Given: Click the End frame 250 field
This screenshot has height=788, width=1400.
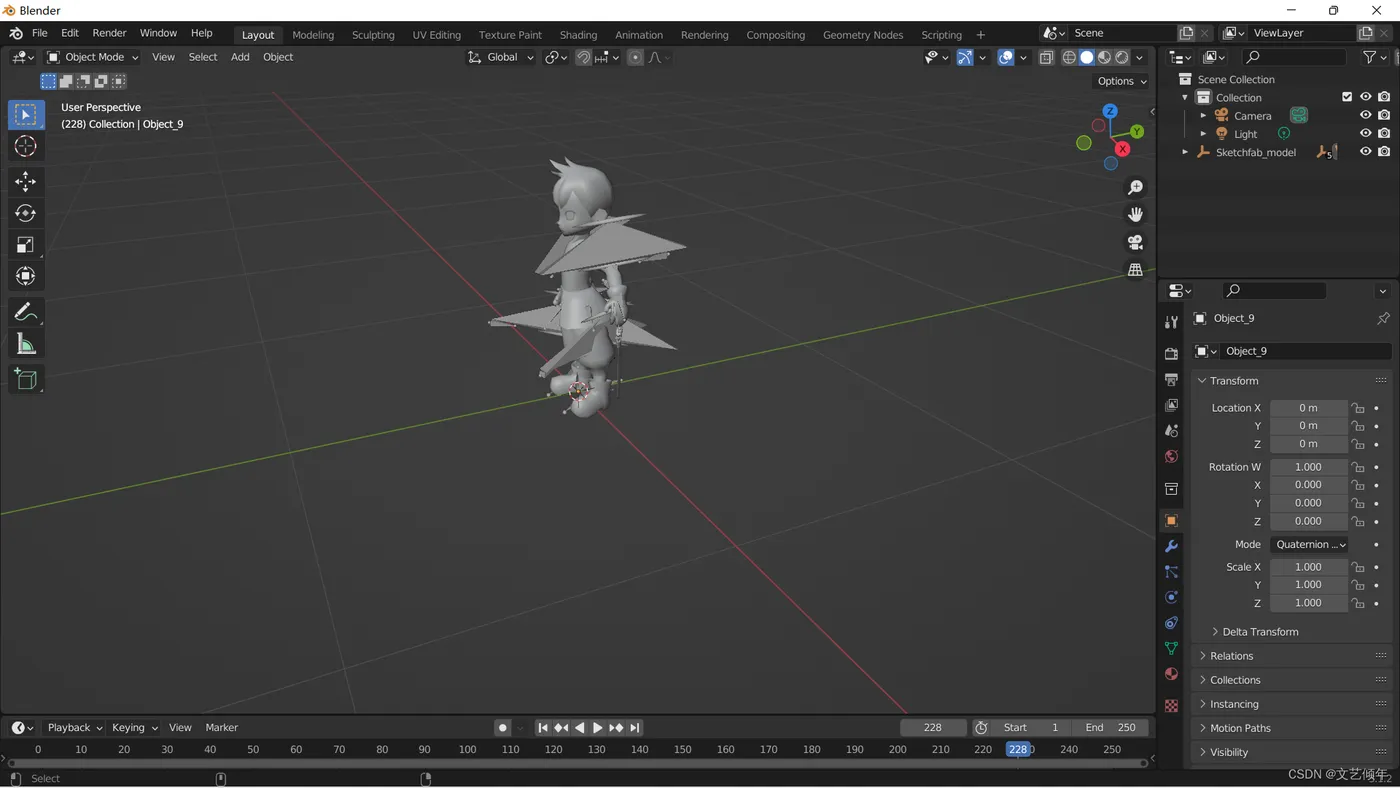Looking at the screenshot, I should [x=1111, y=728].
